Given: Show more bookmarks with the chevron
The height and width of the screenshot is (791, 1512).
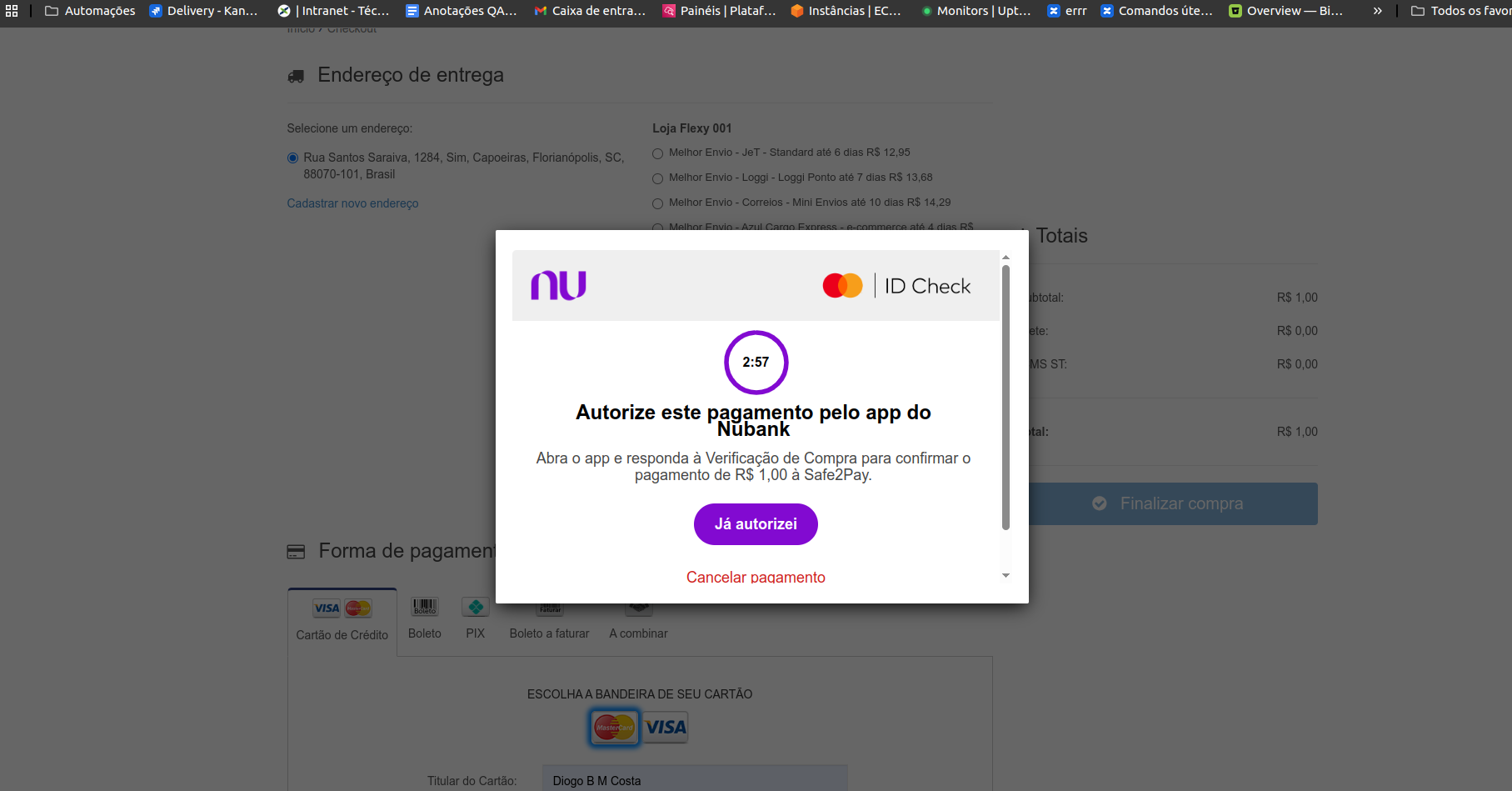Looking at the screenshot, I should (1378, 11).
